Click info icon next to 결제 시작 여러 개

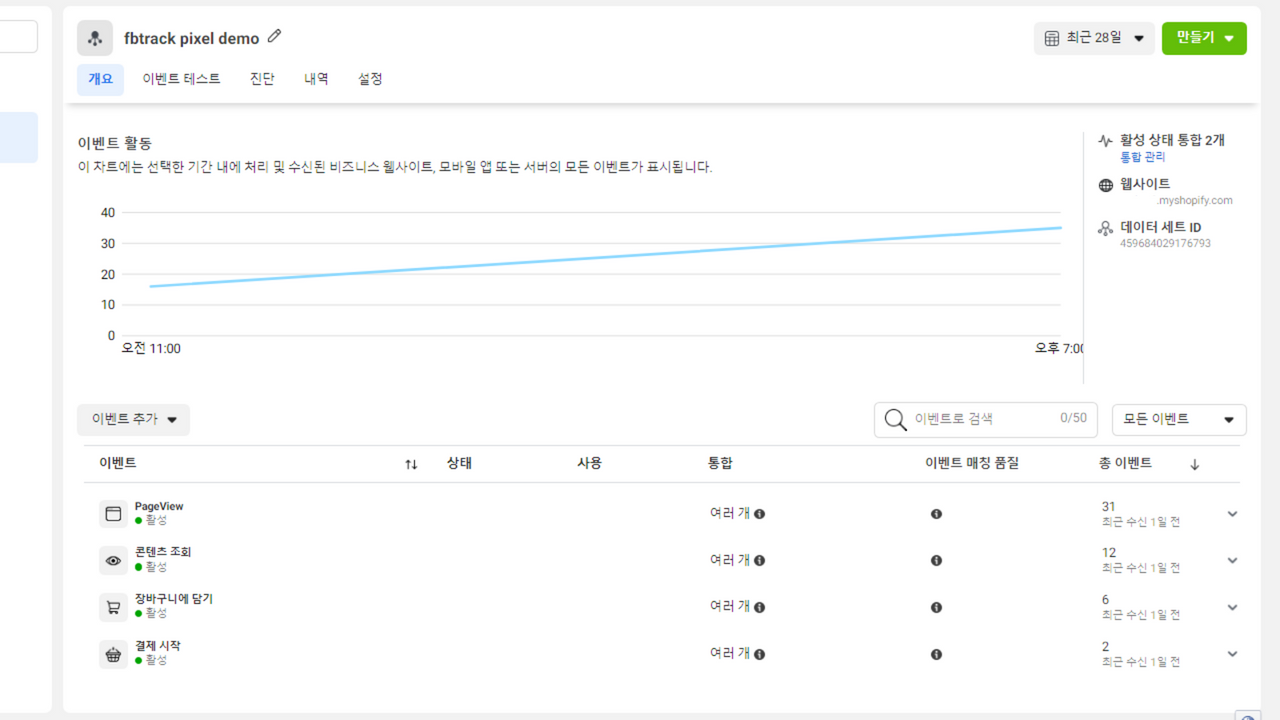click(760, 655)
